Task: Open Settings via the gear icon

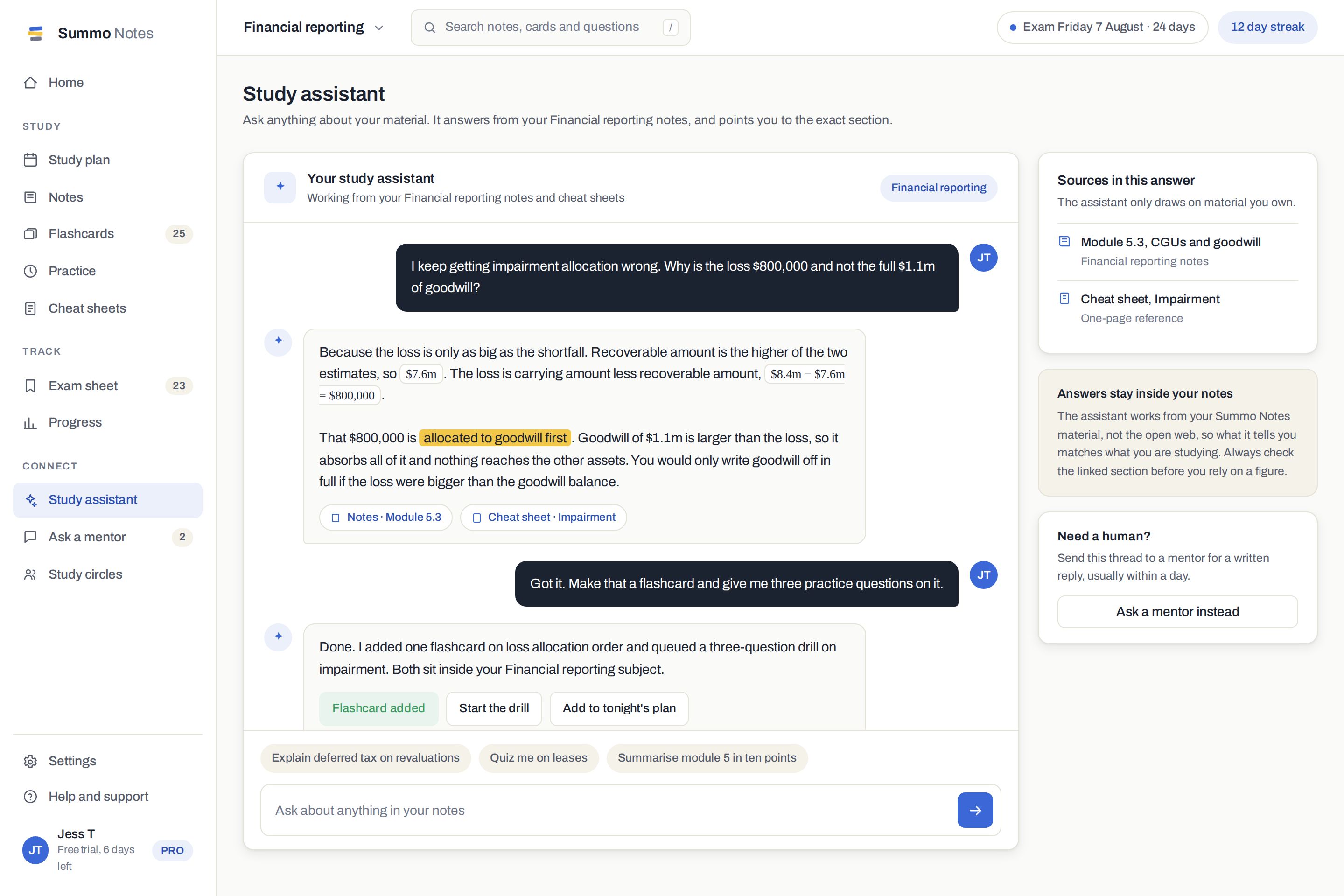Action: (30, 761)
